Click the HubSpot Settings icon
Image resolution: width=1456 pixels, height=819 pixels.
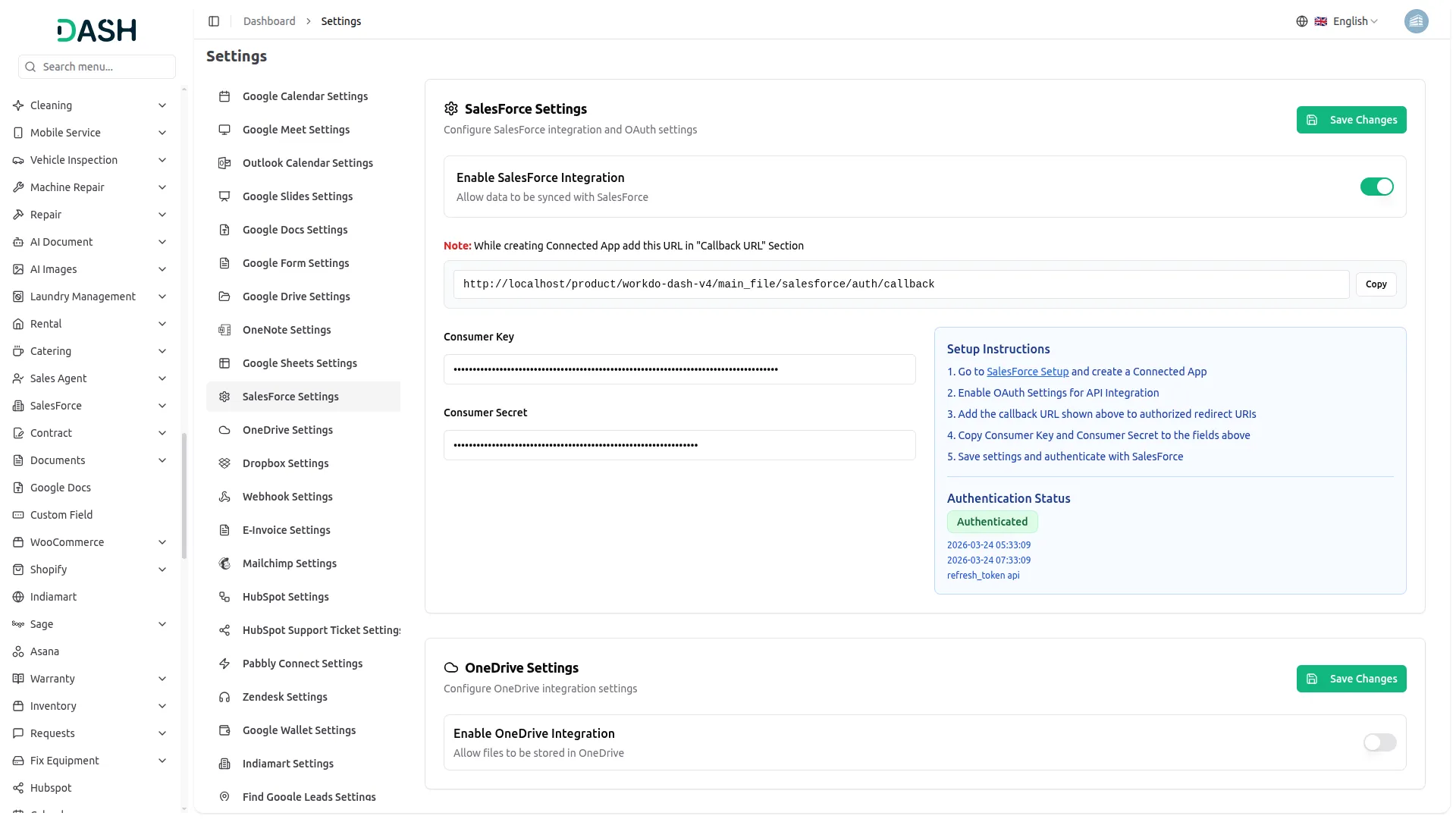(x=224, y=597)
